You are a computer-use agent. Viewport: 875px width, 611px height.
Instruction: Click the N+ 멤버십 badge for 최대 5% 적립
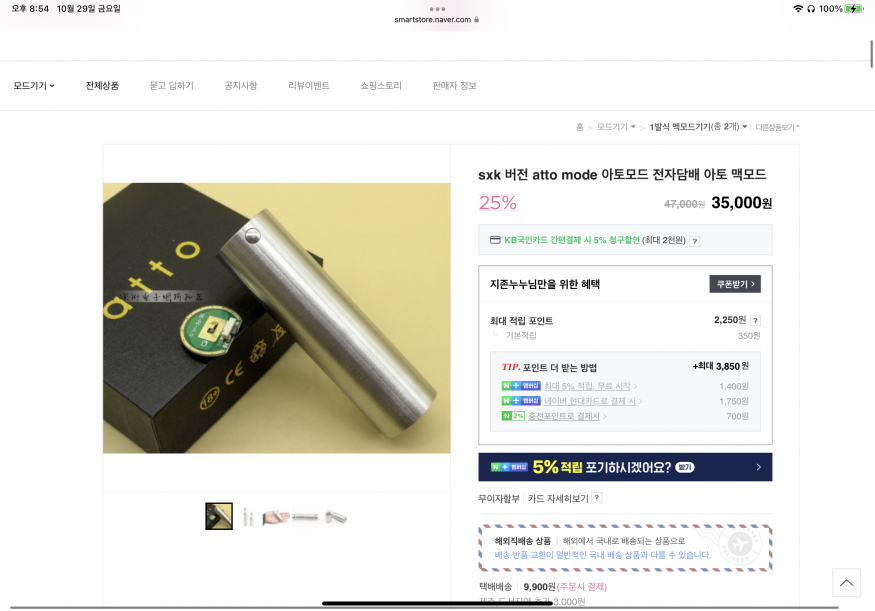point(521,386)
